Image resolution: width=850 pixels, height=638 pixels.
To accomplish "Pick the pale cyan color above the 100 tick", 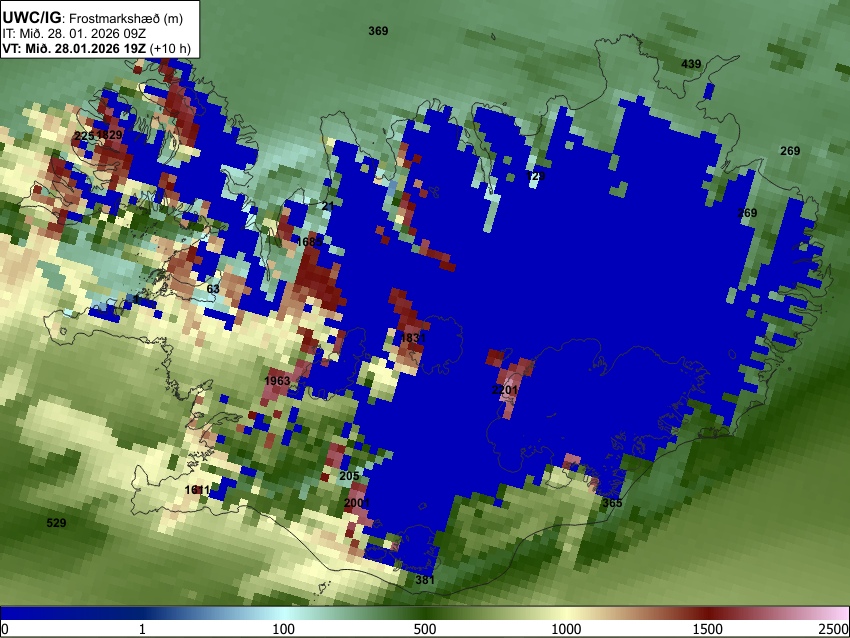I will point(283,613).
